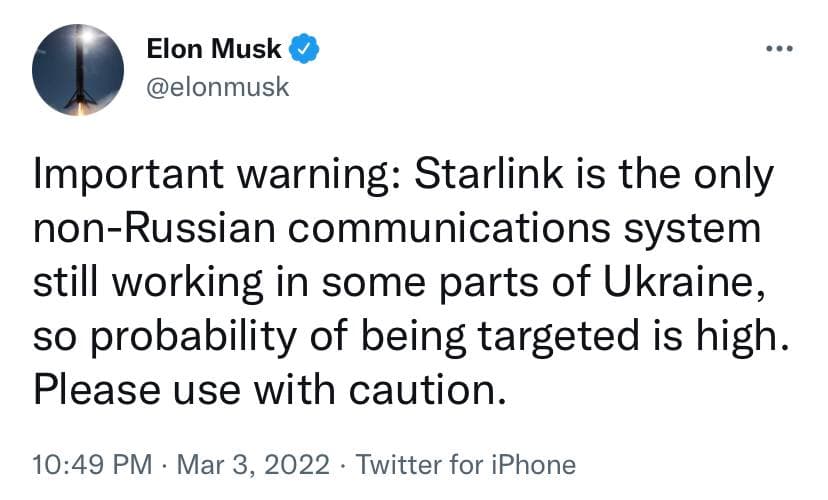828x500 pixels.
Task: Open the three-dot more options menu
Action: coord(779,50)
